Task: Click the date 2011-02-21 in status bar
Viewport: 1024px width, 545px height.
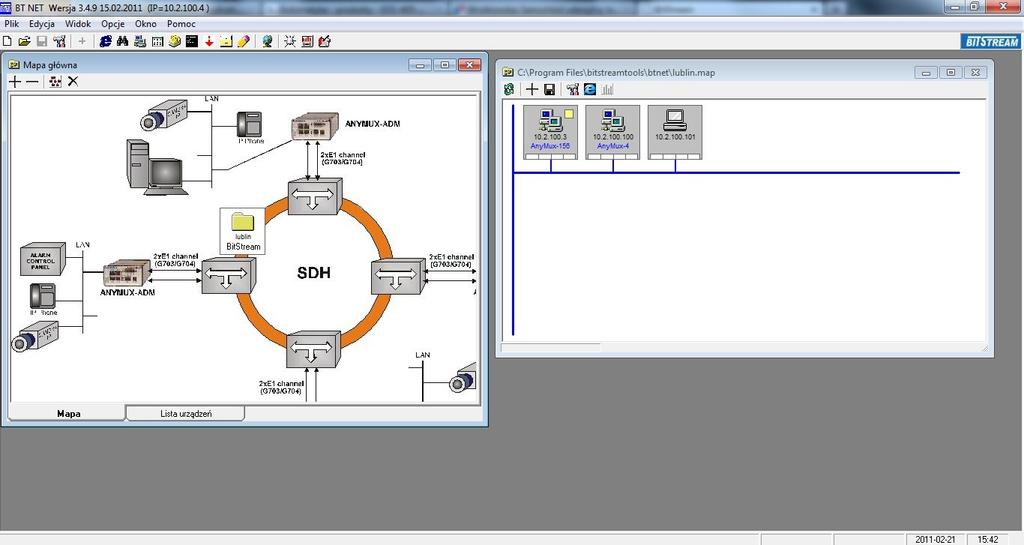Action: pos(935,539)
